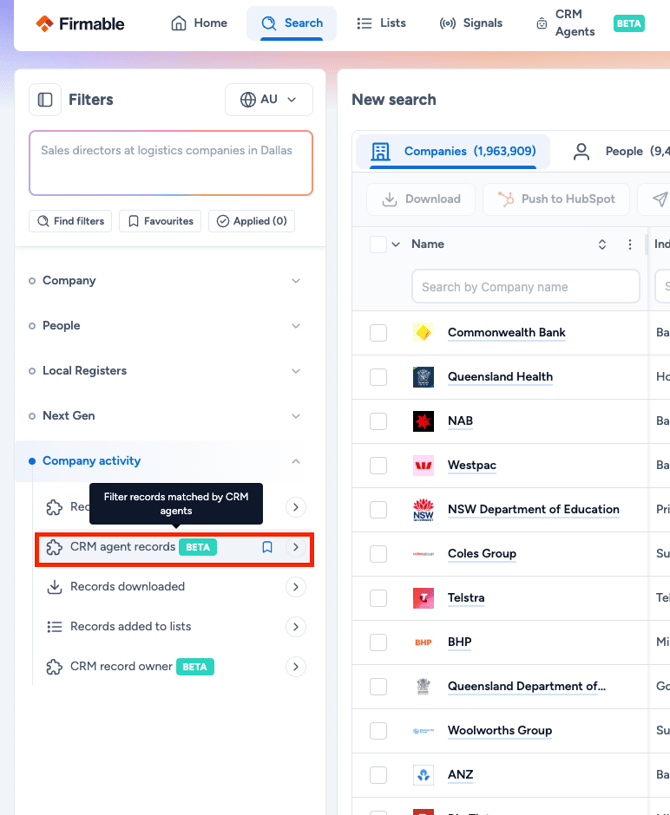The width and height of the screenshot is (670, 815).
Task: Open the Search tab
Action: coord(292,23)
